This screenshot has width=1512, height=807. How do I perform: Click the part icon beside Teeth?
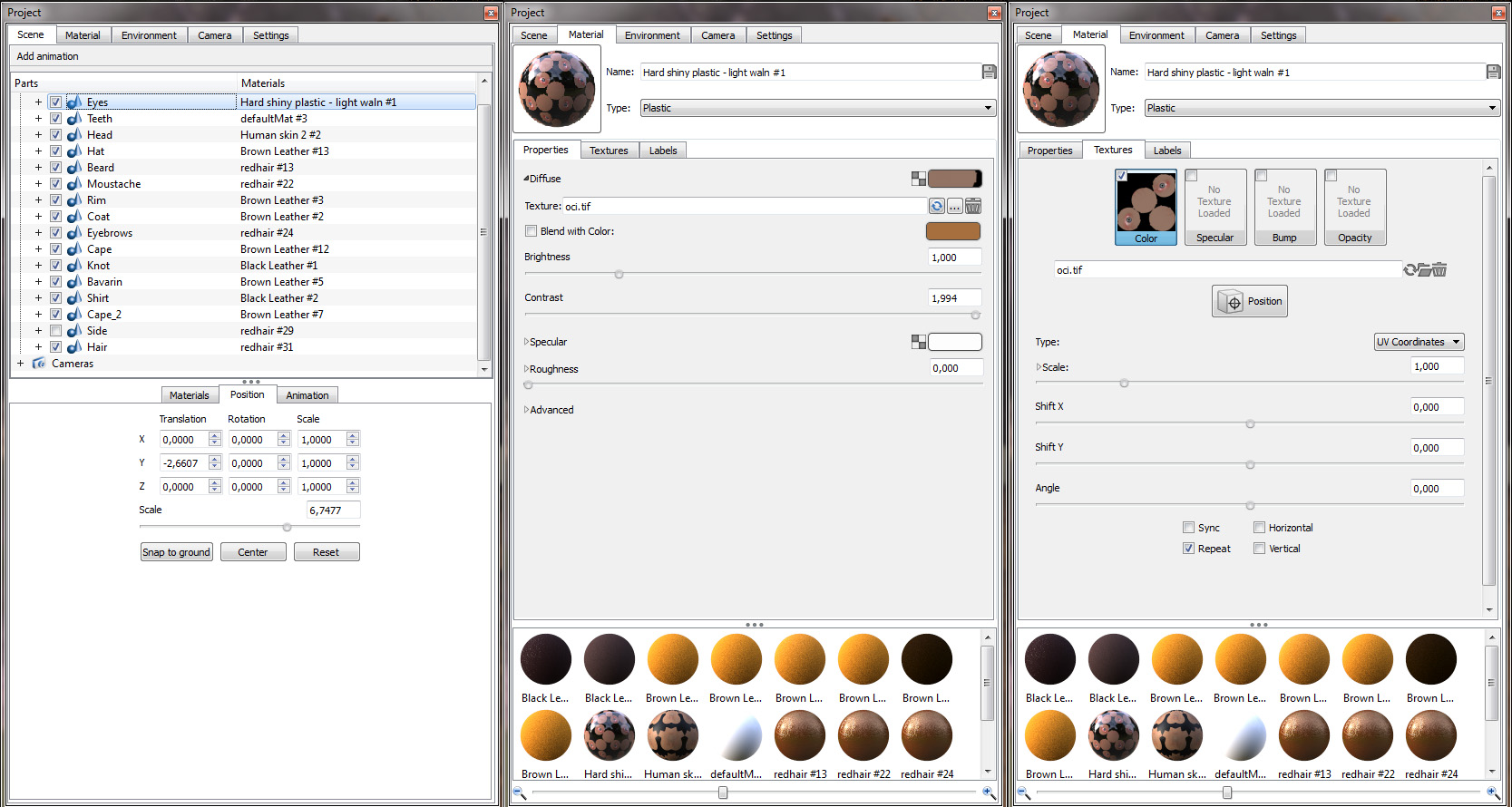(74, 119)
